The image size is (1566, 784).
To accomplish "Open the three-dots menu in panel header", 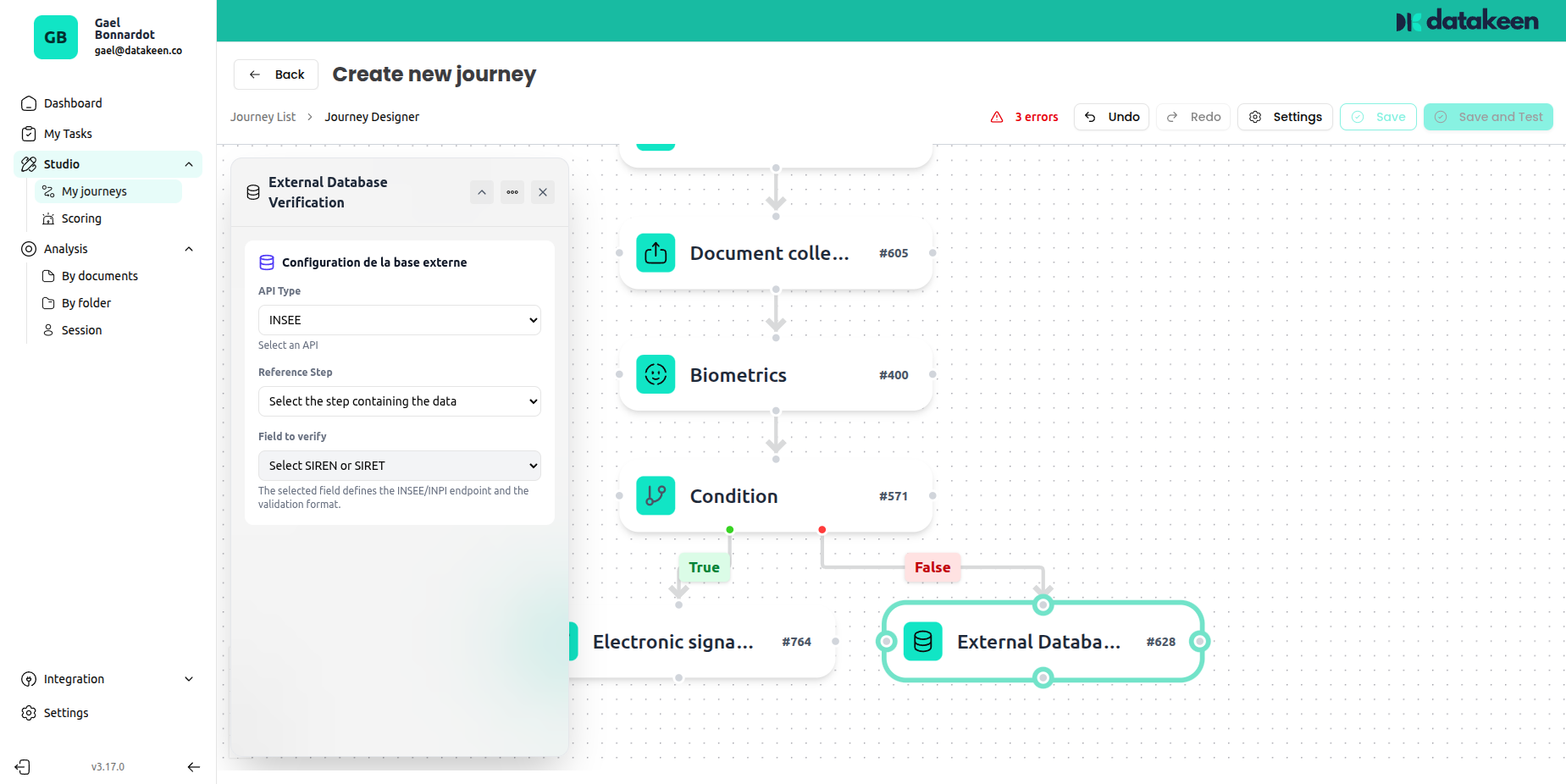I will [x=512, y=192].
